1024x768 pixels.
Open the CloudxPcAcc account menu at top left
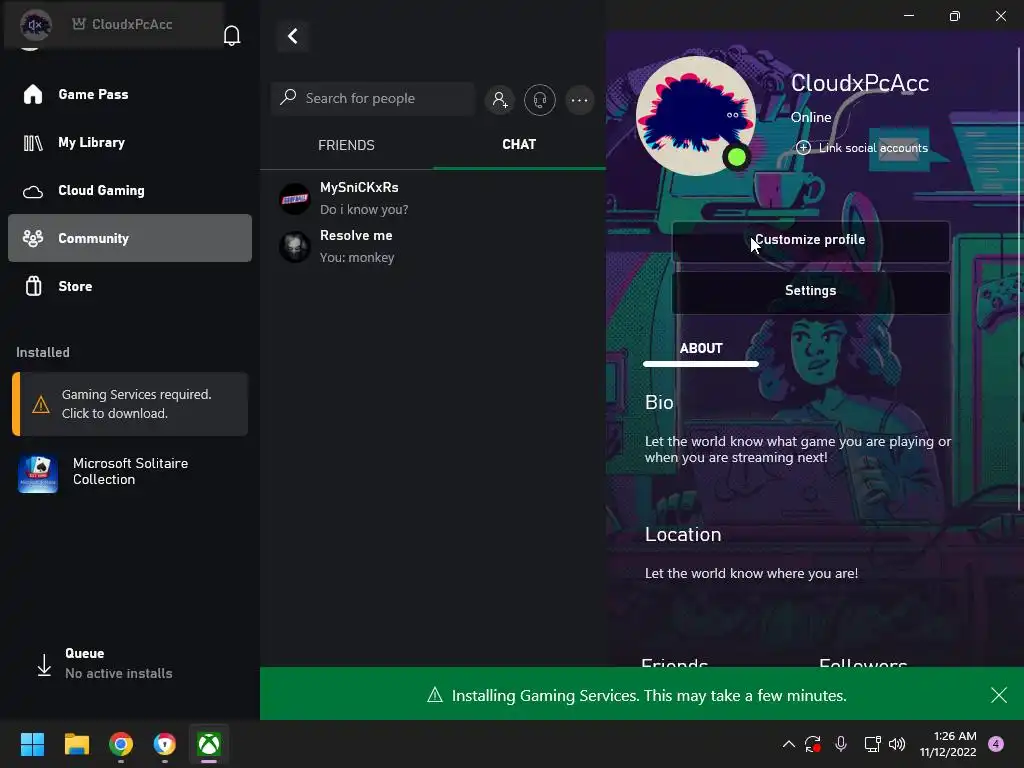pos(114,25)
